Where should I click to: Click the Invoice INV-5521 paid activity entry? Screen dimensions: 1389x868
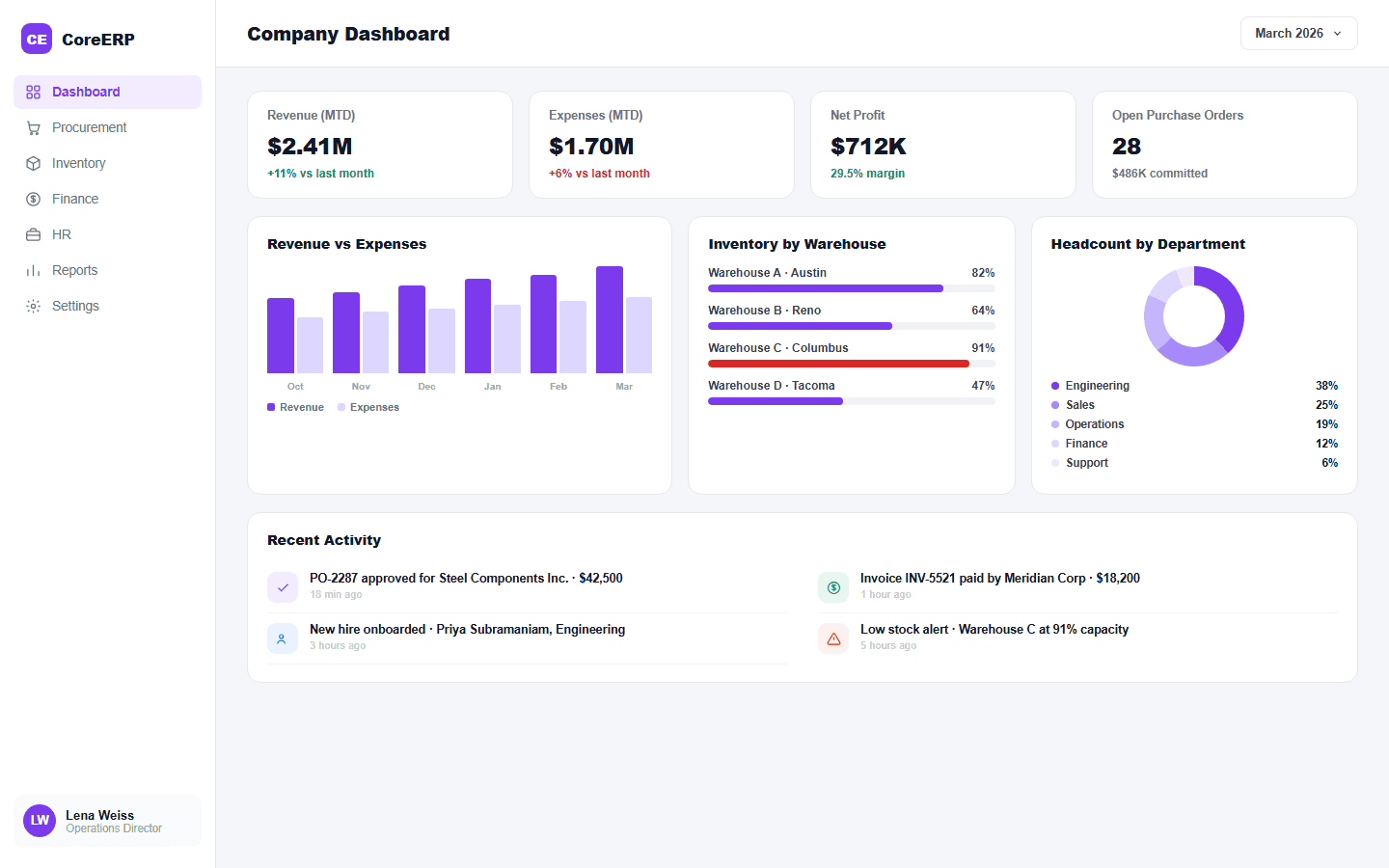[1077, 586]
